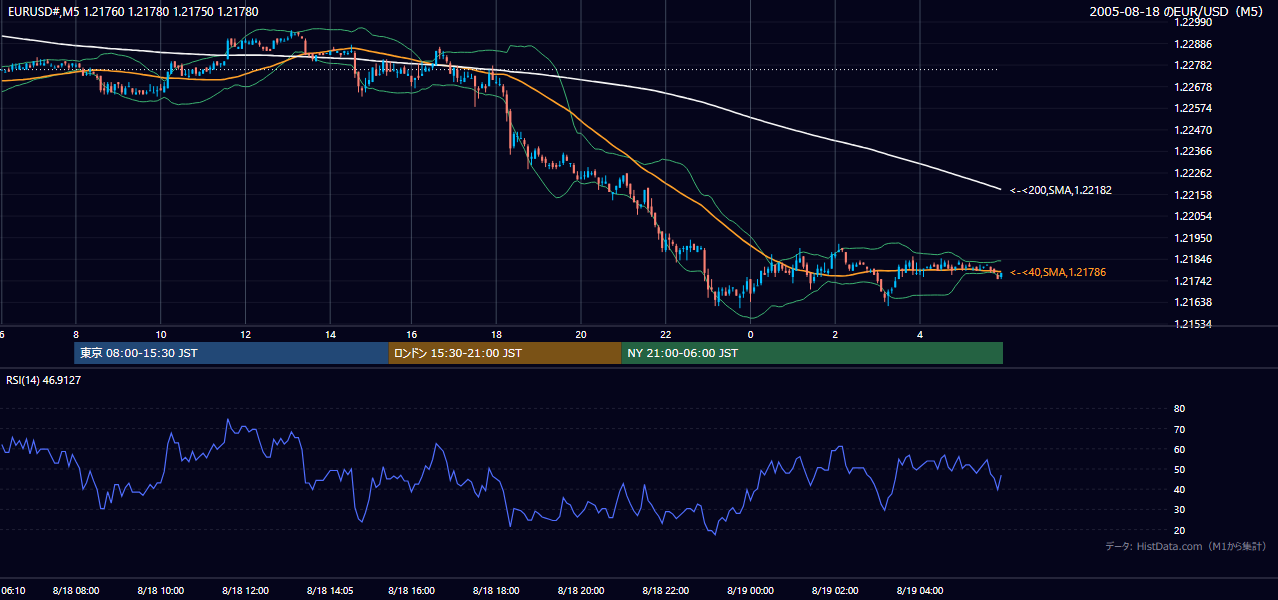Click the RSI(14) 46.9127 indicator label
Viewport: 1278px width, 600px height.
tap(43, 380)
